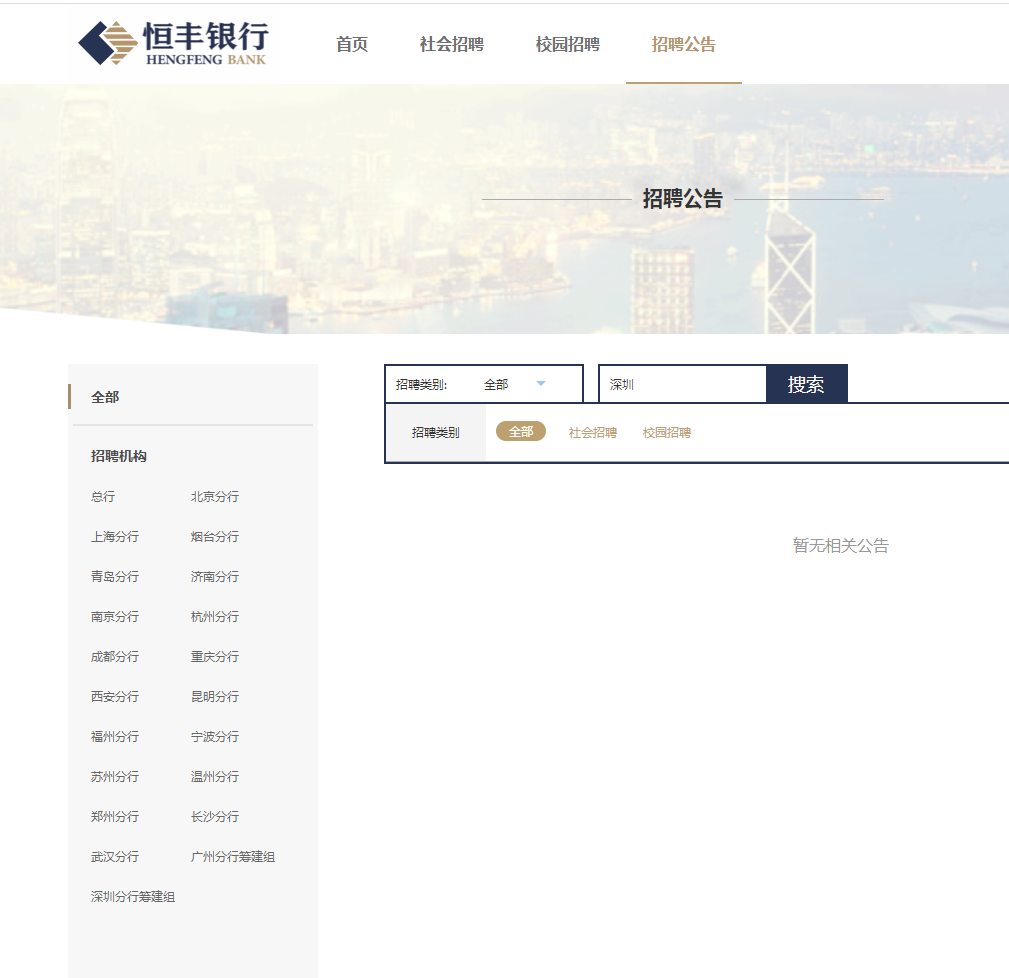This screenshot has width=1009, height=978.
Task: Click the 暂无相关公告 message text
Action: (x=840, y=546)
